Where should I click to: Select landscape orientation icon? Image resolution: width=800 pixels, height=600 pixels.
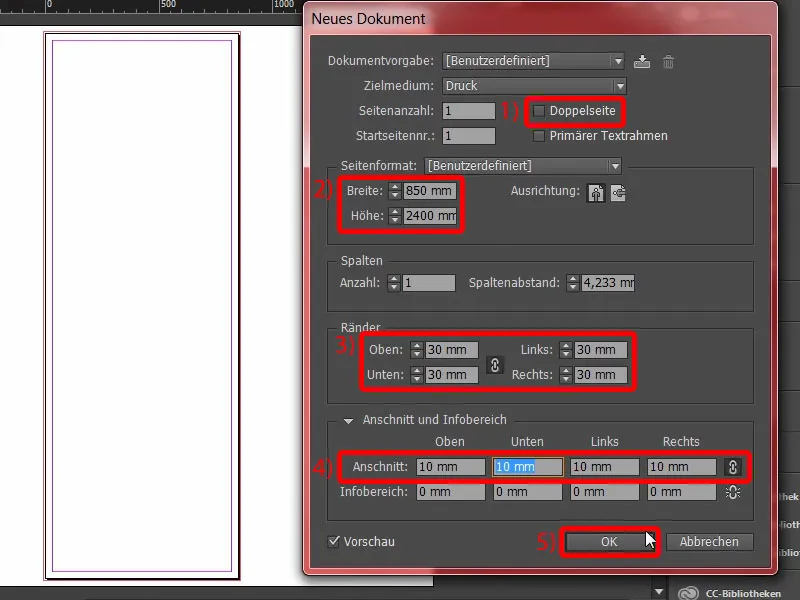tap(618, 193)
